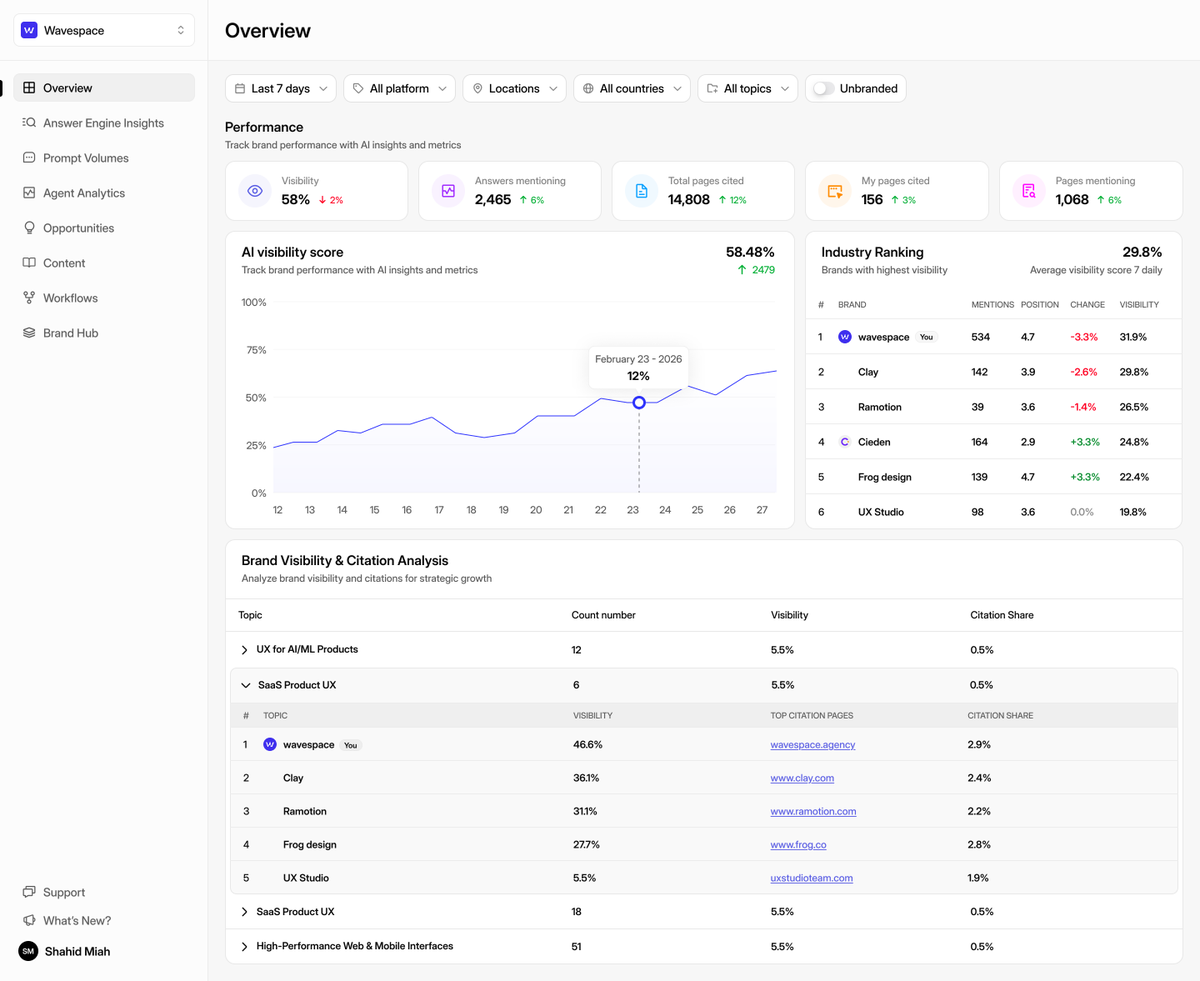Click the SM user avatar
The image size is (1200, 981).
click(x=28, y=952)
